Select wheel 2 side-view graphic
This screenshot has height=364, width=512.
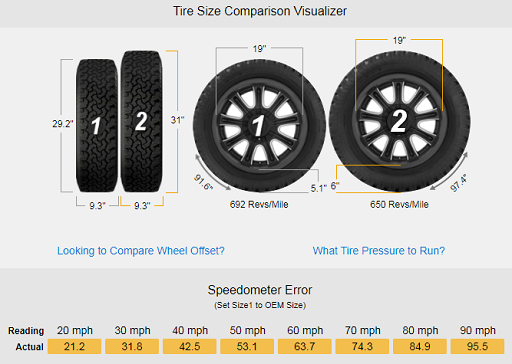[400, 122]
